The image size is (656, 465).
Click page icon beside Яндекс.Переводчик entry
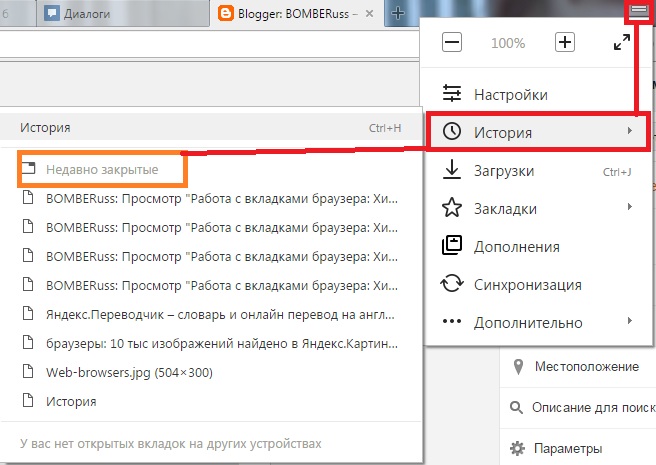pos(28,313)
